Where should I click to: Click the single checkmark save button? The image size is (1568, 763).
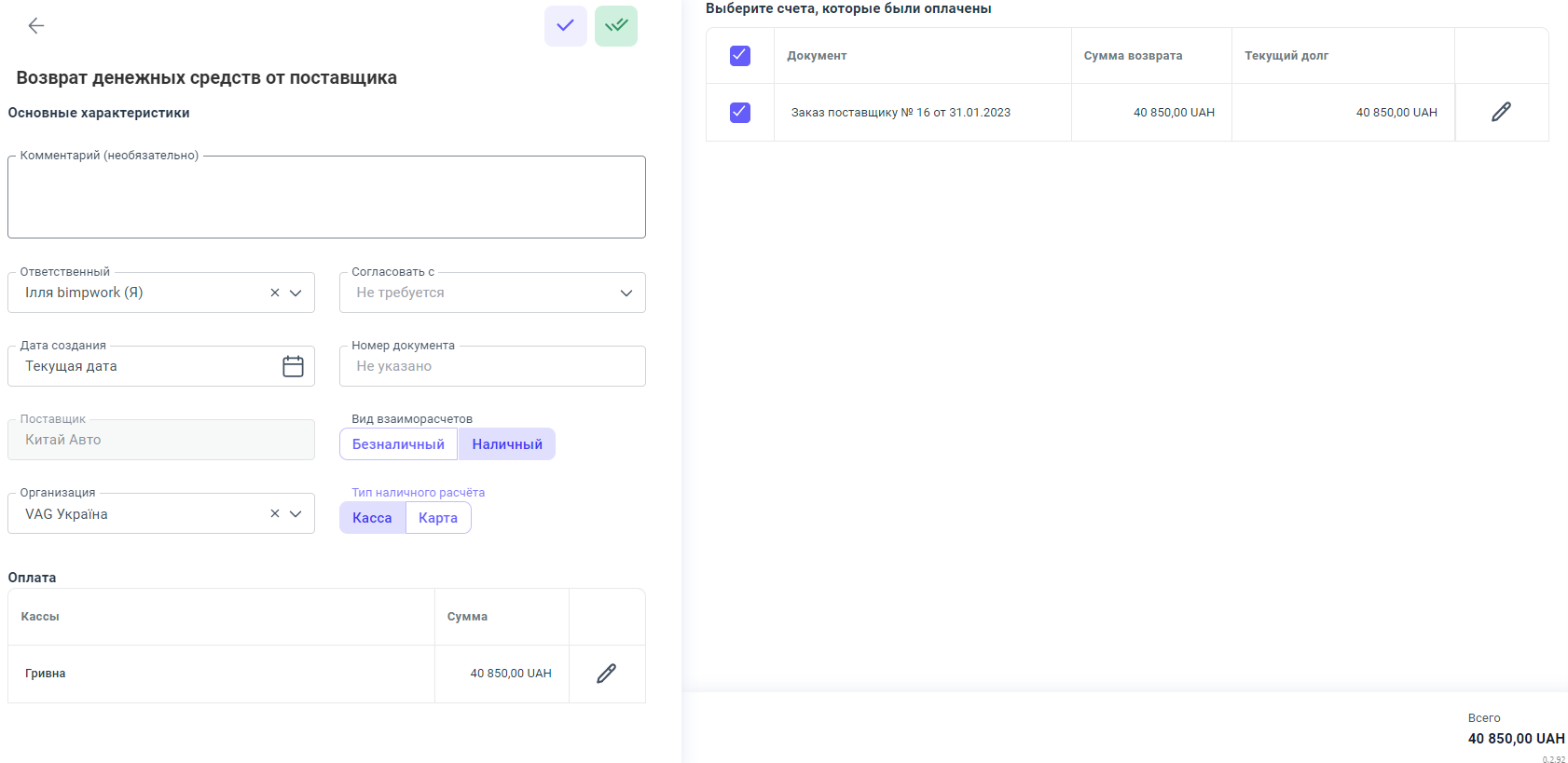(x=565, y=26)
